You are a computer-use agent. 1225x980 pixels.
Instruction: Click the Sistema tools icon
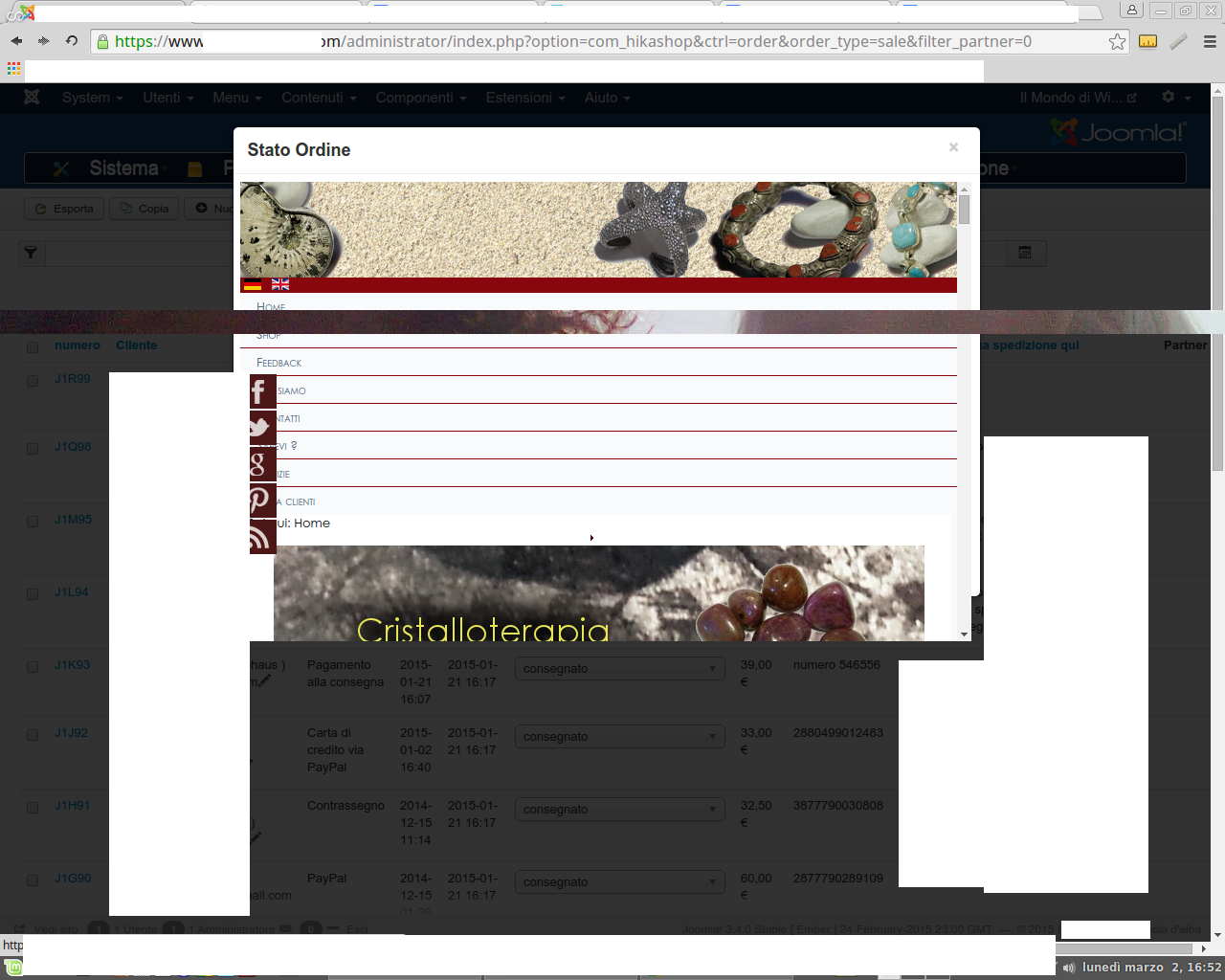pos(61,169)
